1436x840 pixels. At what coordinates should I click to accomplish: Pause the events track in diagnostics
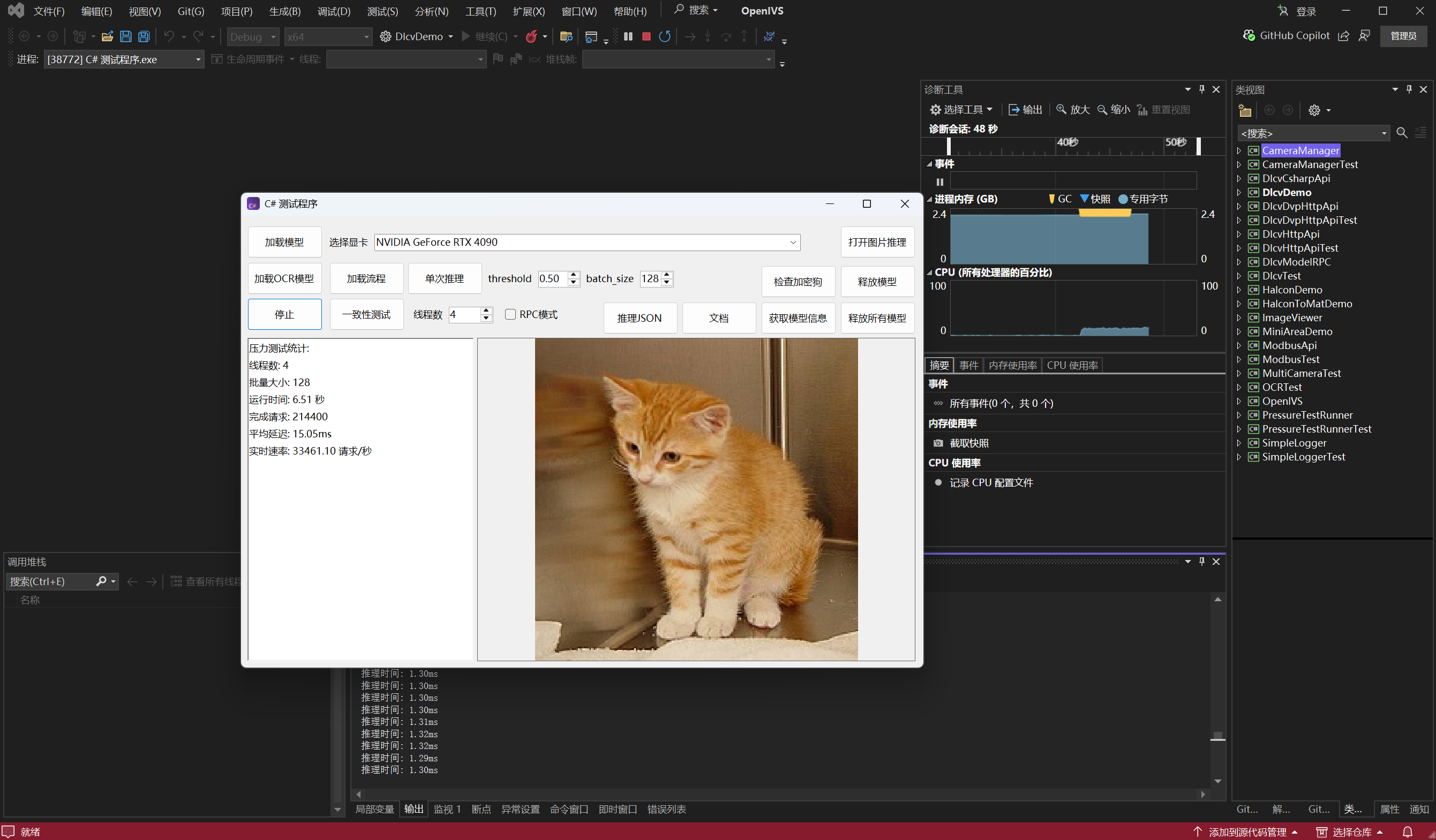939,181
